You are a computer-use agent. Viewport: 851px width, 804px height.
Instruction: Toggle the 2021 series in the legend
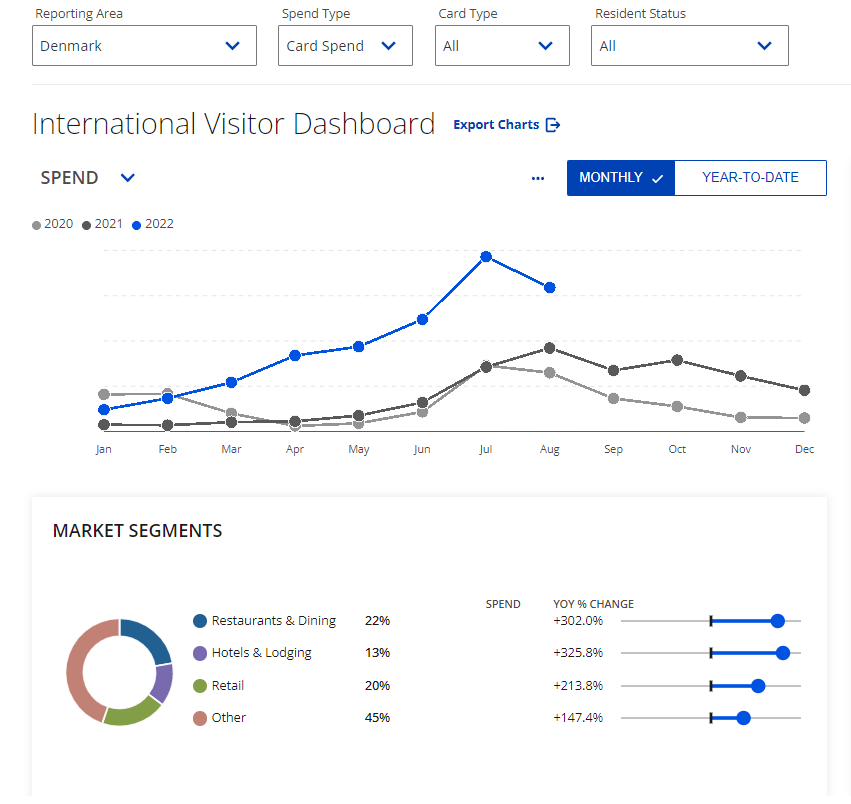tap(86, 224)
